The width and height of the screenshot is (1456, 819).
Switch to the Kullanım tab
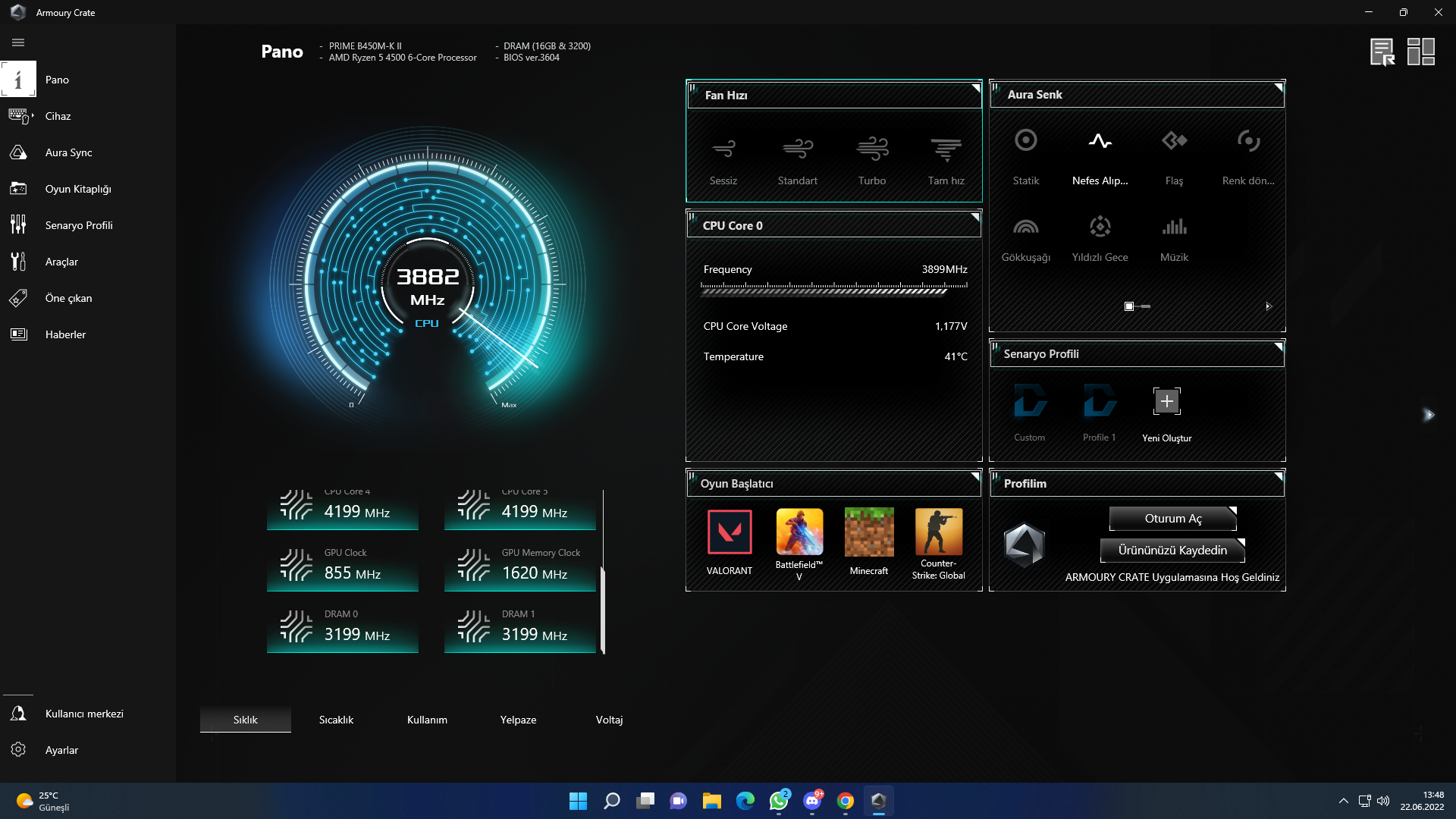[x=427, y=720]
